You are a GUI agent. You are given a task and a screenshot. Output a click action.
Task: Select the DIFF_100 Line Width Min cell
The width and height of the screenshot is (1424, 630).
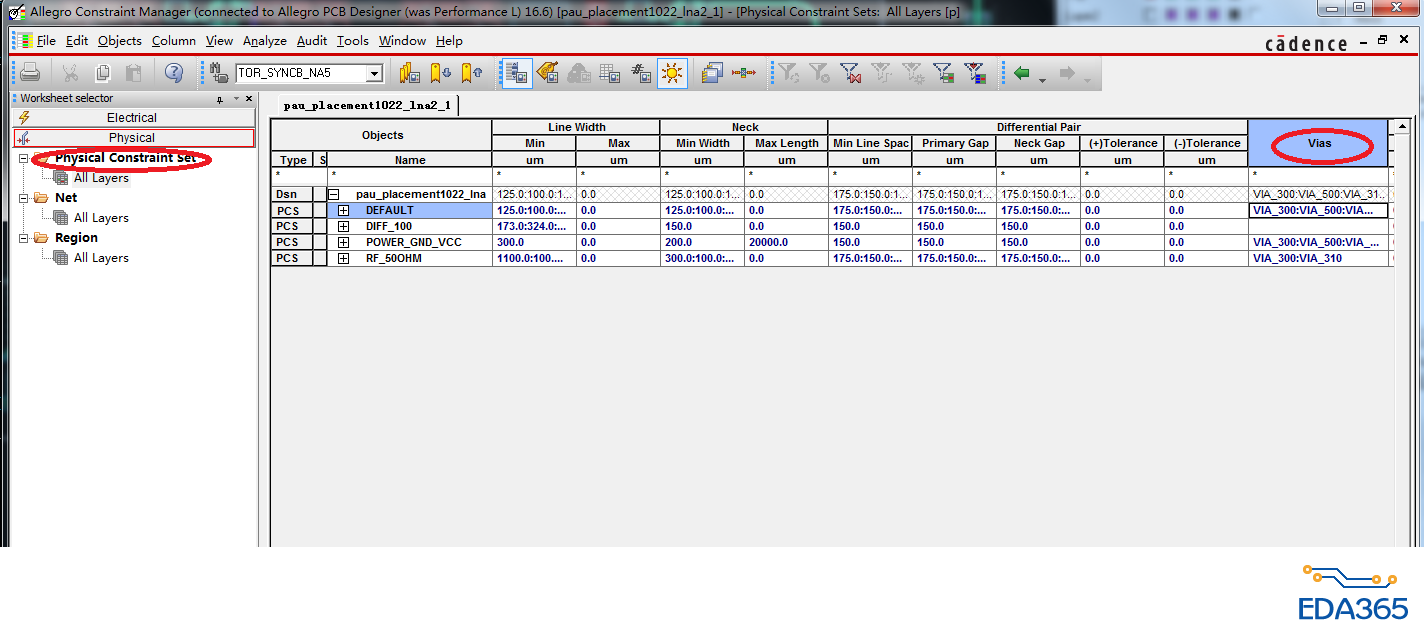tap(534, 226)
